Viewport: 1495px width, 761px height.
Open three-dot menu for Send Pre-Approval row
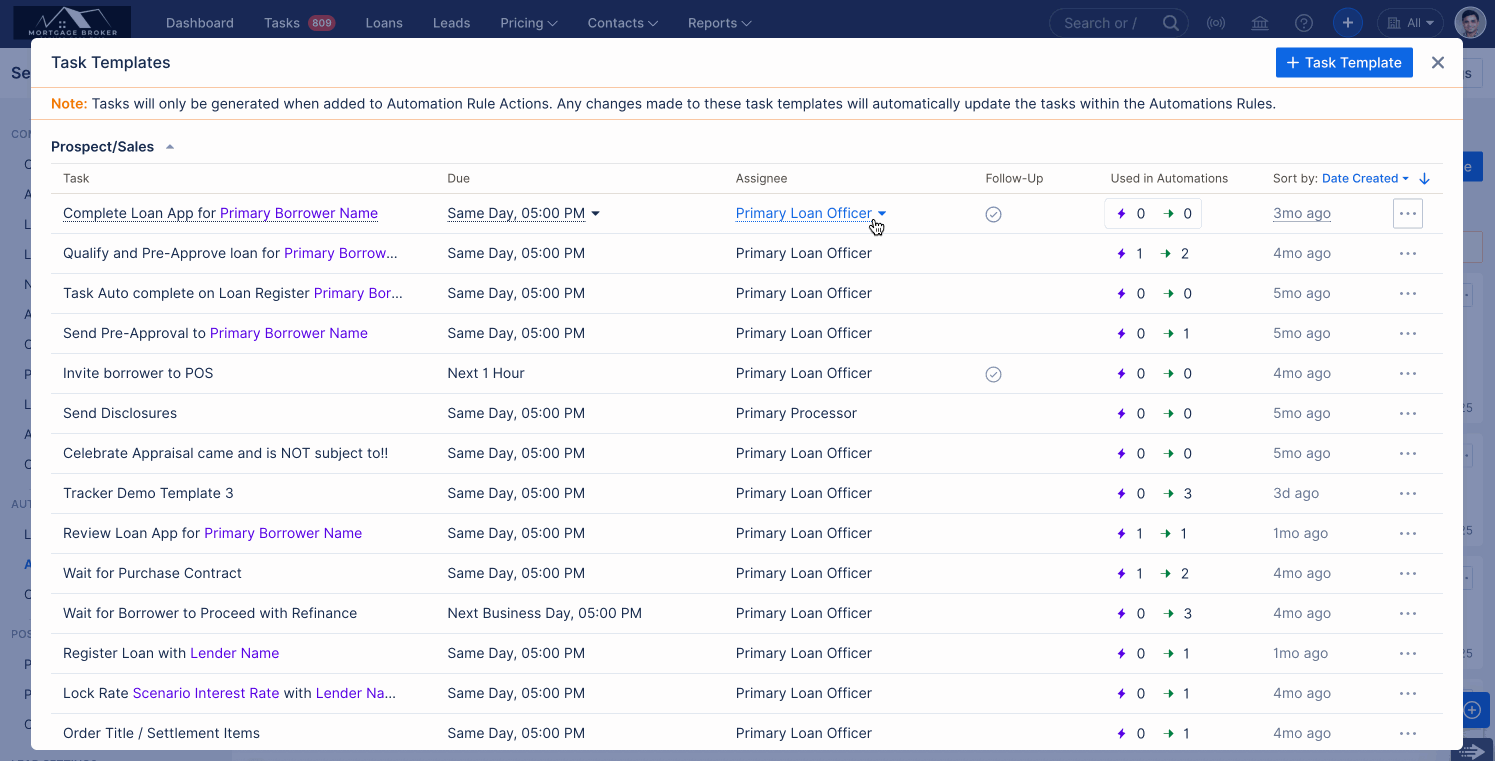(1408, 333)
